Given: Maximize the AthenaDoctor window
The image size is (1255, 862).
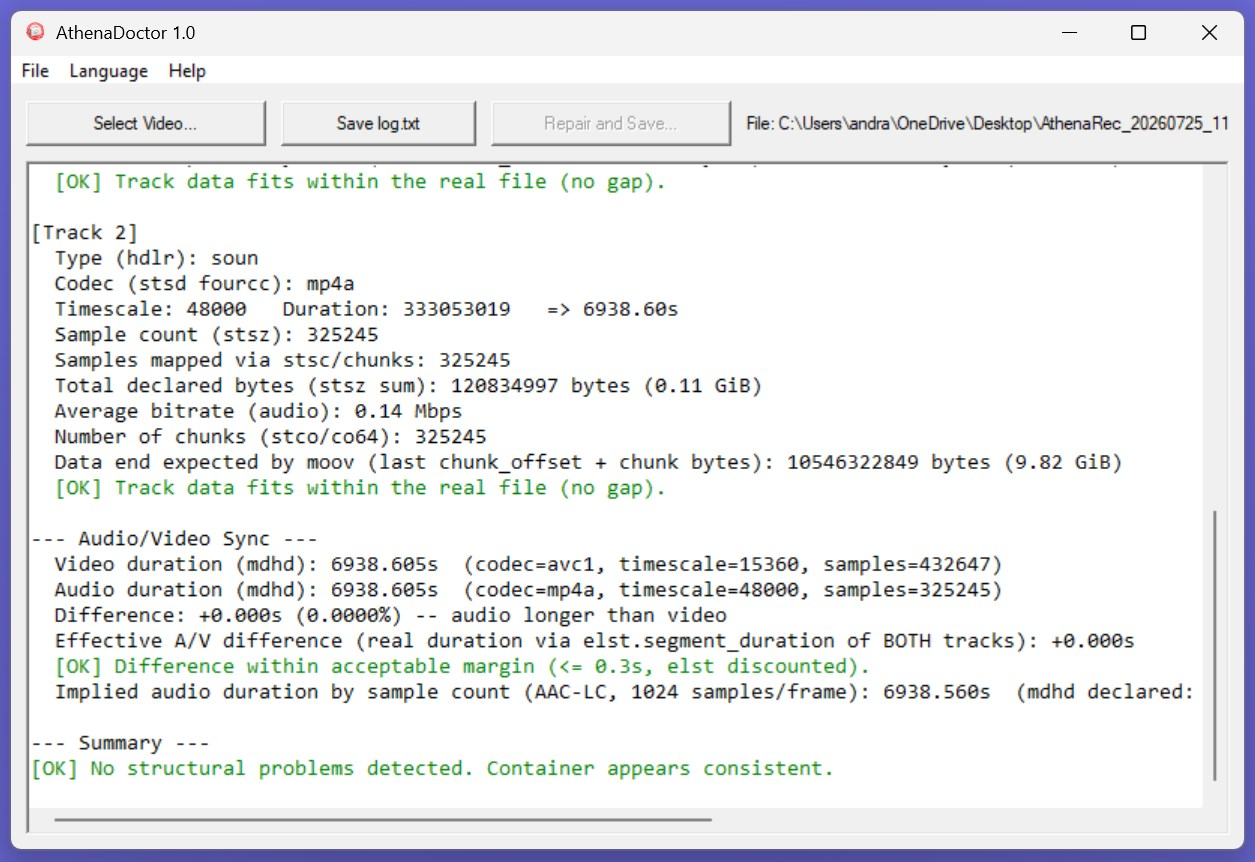Looking at the screenshot, I should click(x=1138, y=33).
